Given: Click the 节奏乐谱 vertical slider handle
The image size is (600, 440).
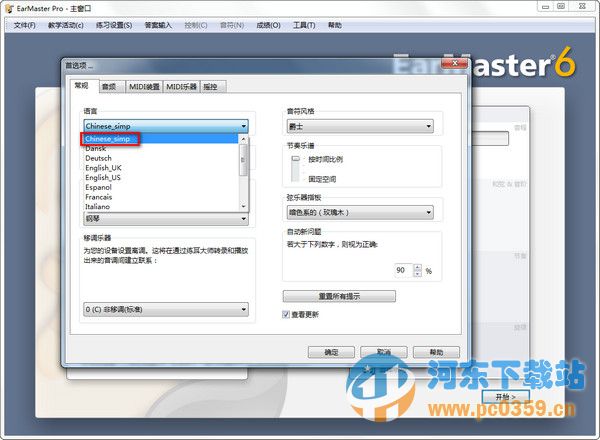Looking at the screenshot, I should tap(295, 158).
